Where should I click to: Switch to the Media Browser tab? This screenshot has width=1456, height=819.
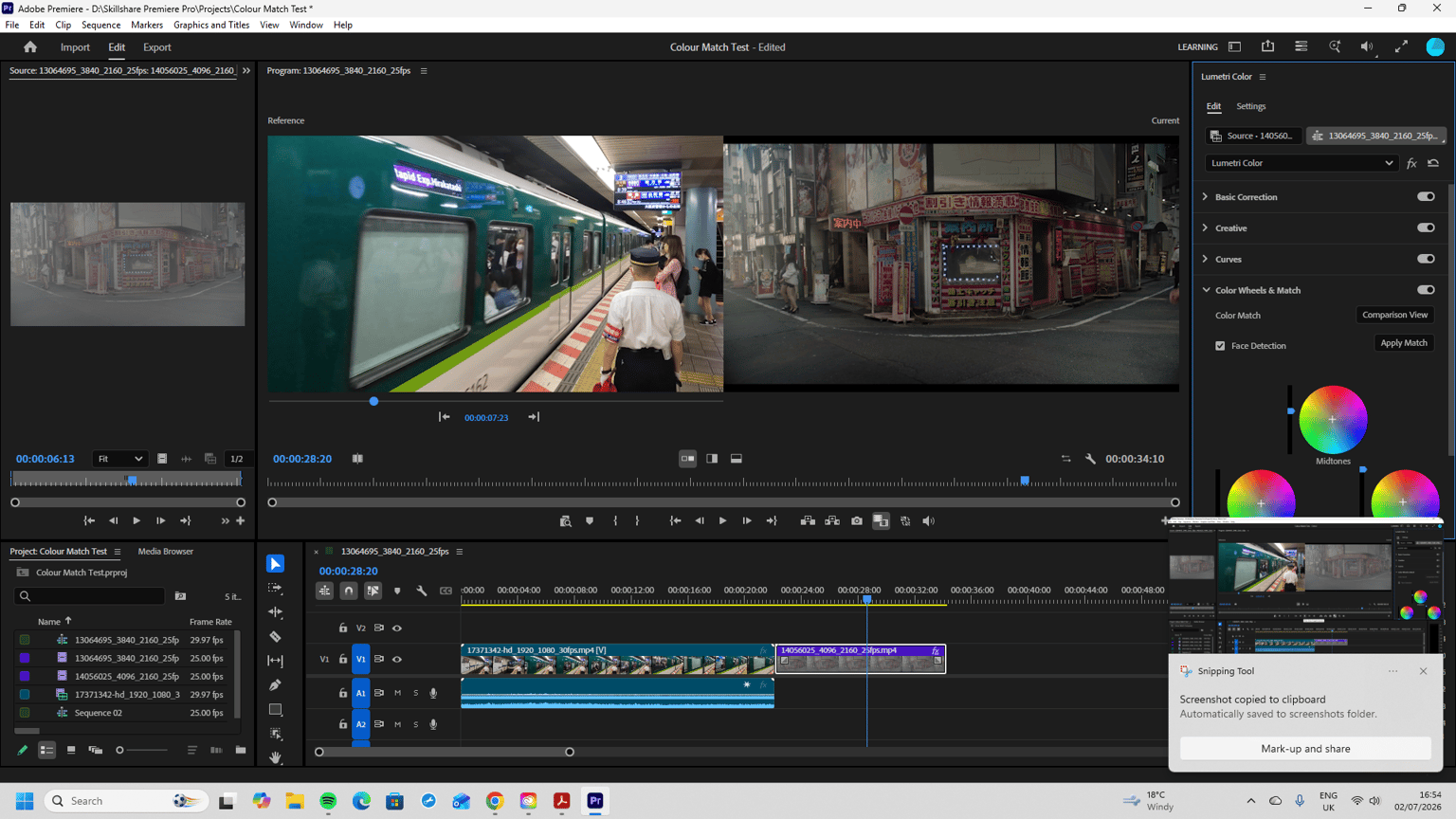(165, 552)
